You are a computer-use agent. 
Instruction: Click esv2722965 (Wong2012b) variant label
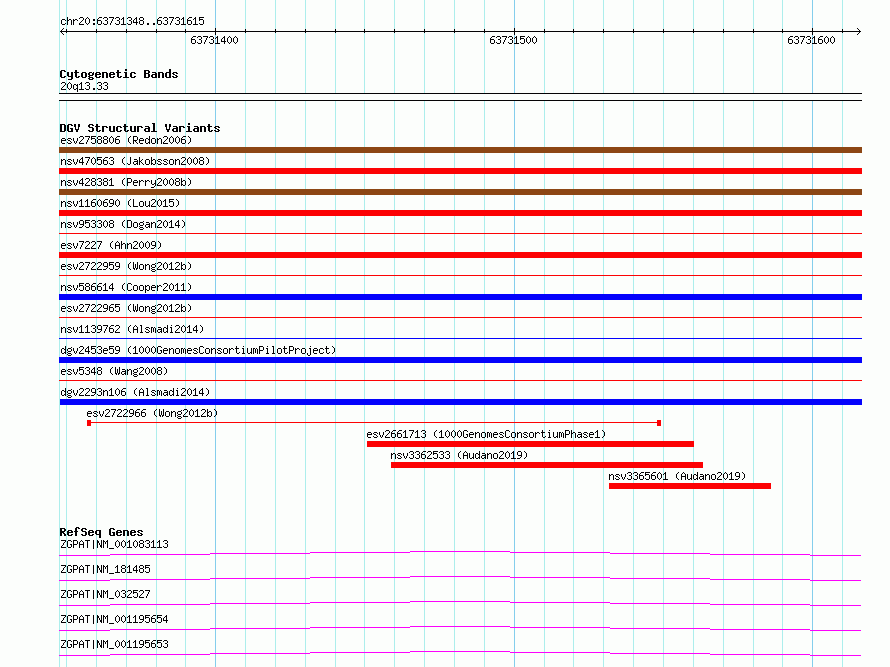tap(126, 308)
